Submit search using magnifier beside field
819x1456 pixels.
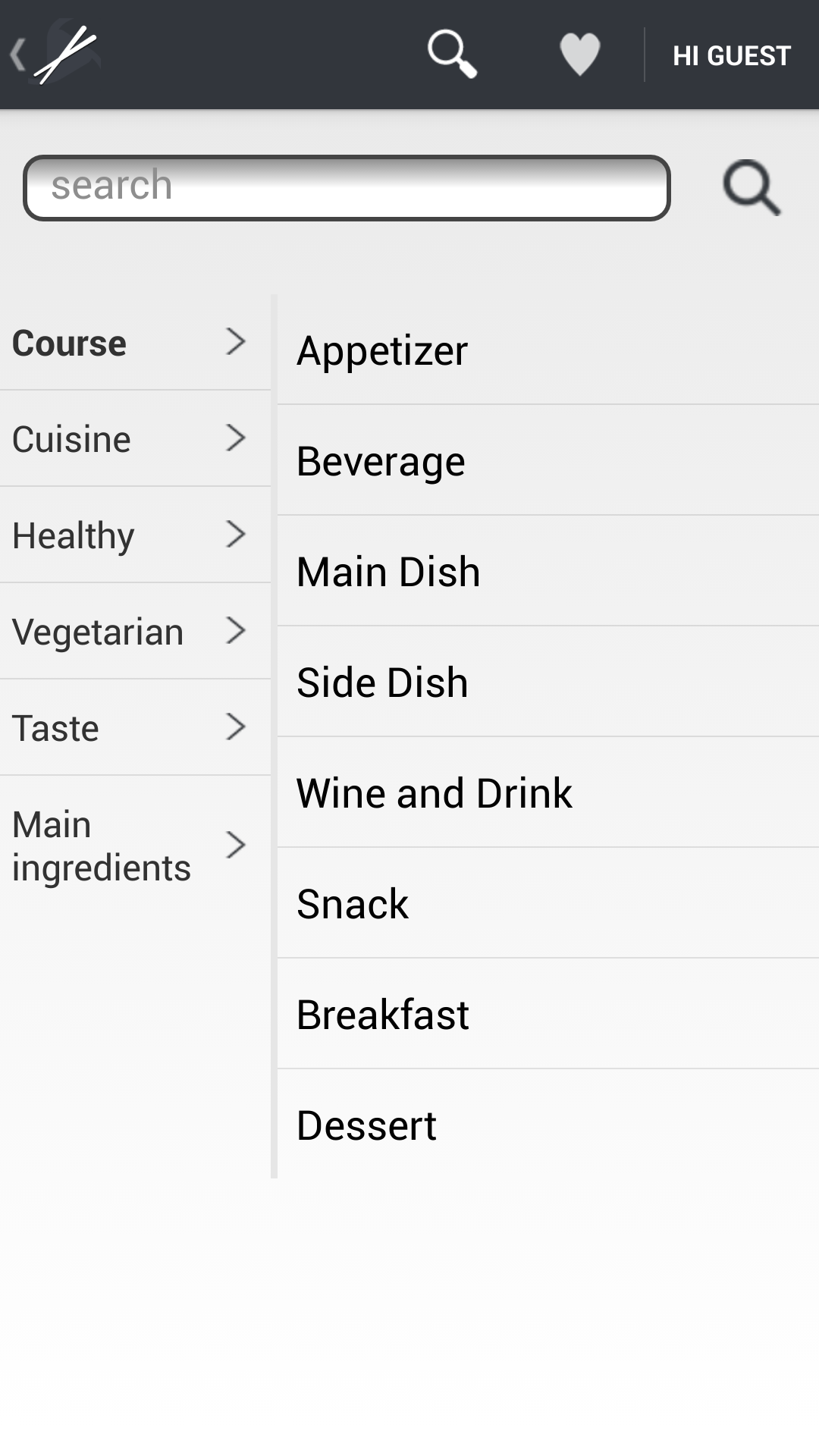coord(751,187)
